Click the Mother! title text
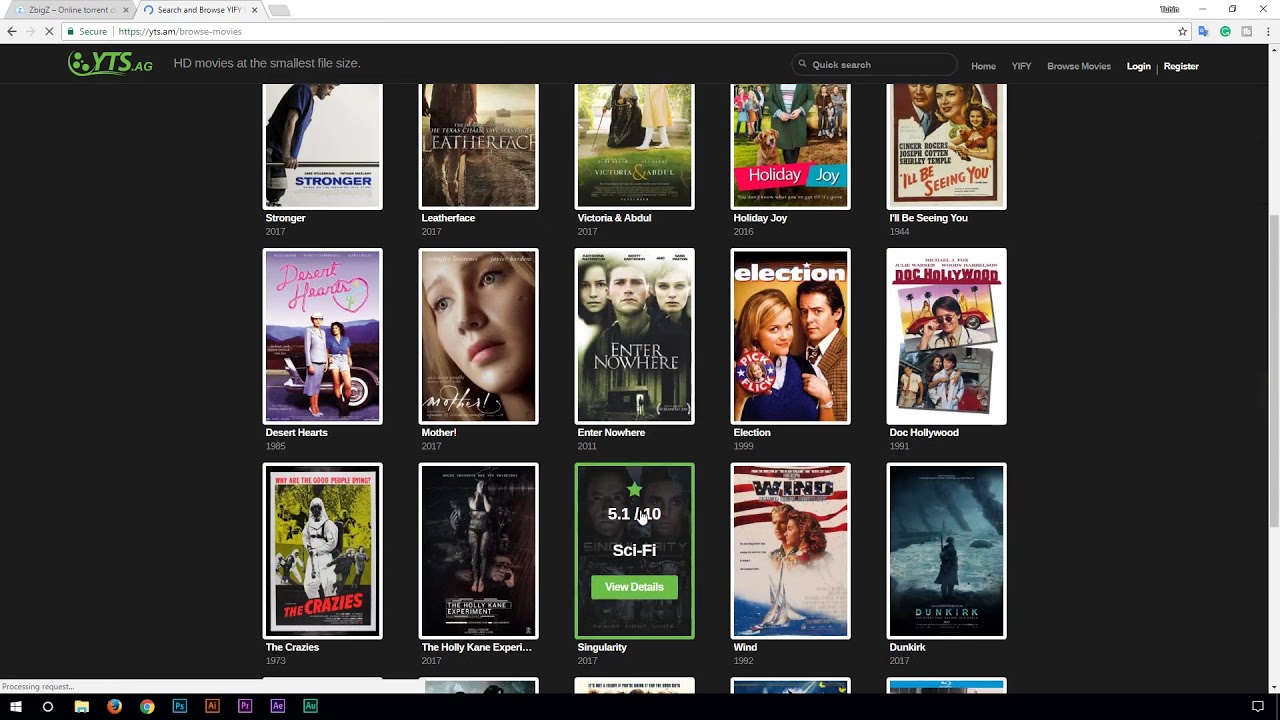This screenshot has height=720, width=1280. (438, 433)
